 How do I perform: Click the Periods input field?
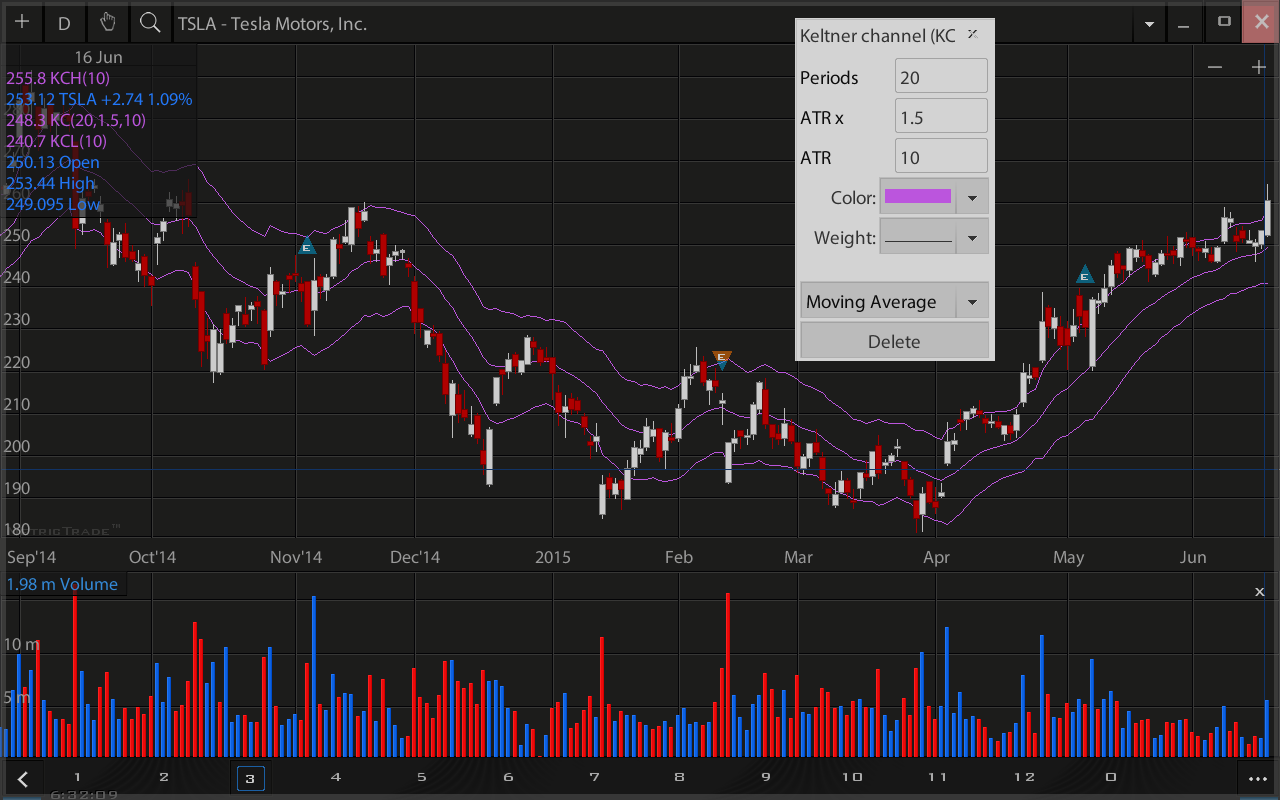(941, 76)
